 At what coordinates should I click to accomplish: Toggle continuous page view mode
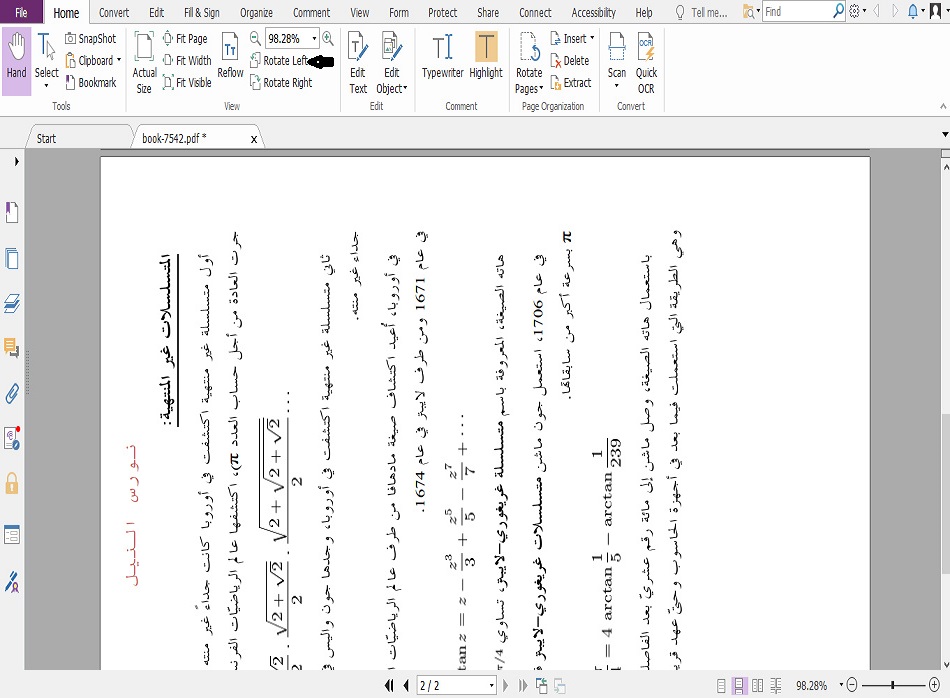point(740,686)
